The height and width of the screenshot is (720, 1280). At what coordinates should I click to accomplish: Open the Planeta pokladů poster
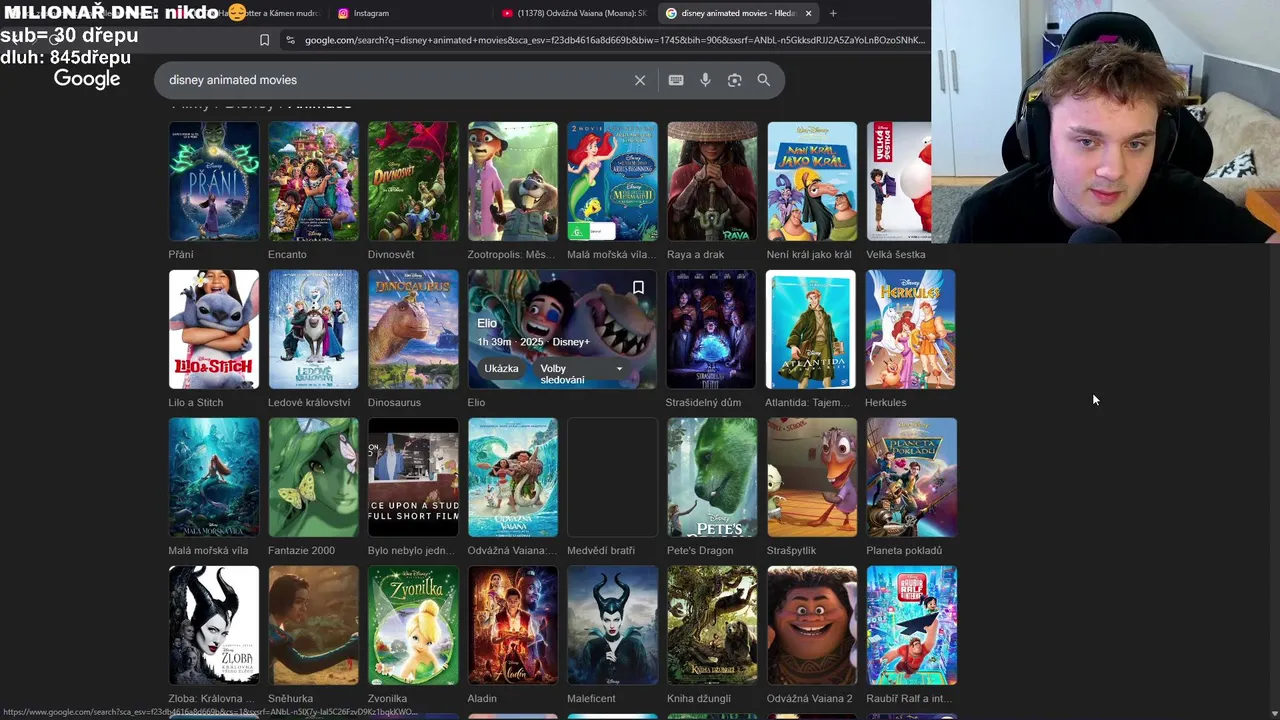coord(911,477)
